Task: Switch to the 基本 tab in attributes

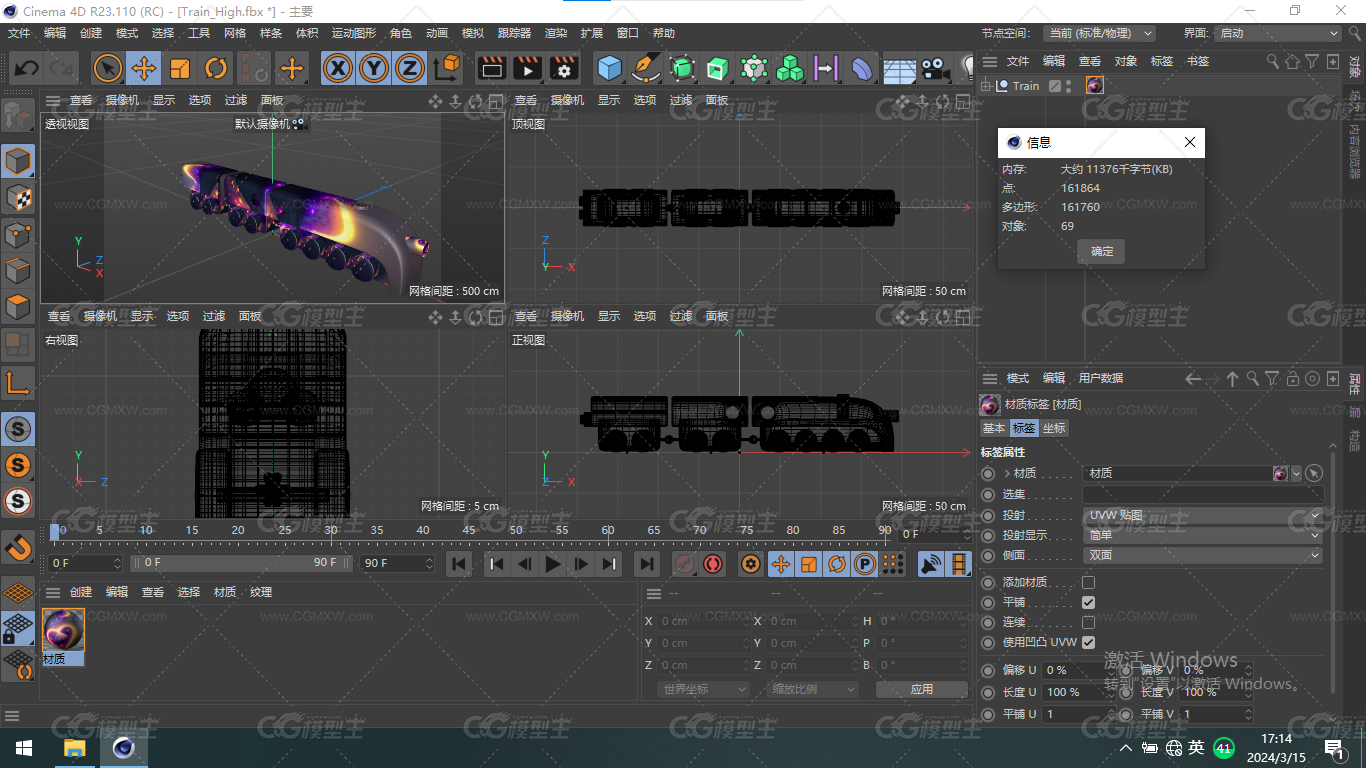Action: coord(993,428)
